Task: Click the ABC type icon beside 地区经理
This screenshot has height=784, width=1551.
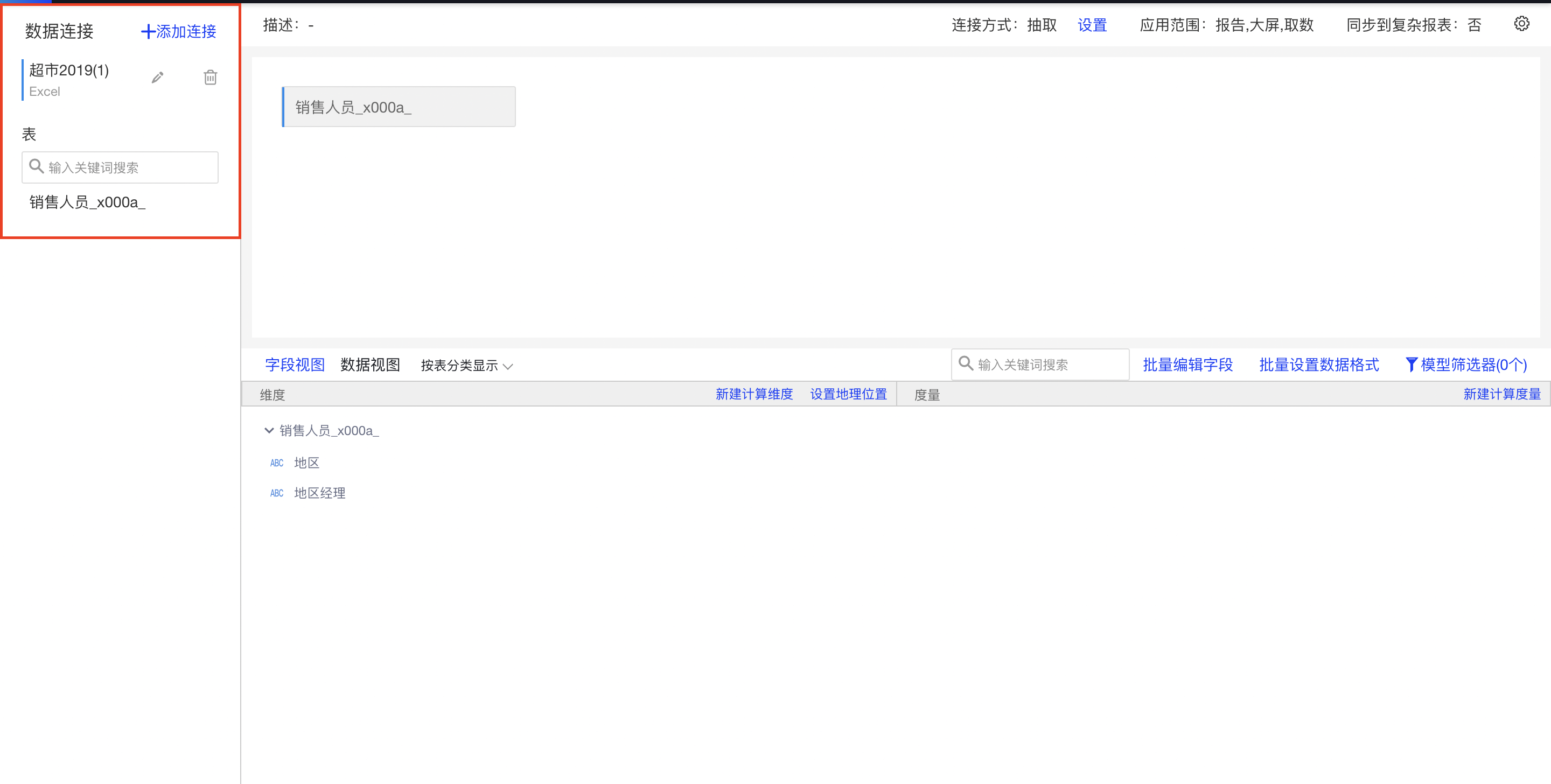Action: coord(276,493)
